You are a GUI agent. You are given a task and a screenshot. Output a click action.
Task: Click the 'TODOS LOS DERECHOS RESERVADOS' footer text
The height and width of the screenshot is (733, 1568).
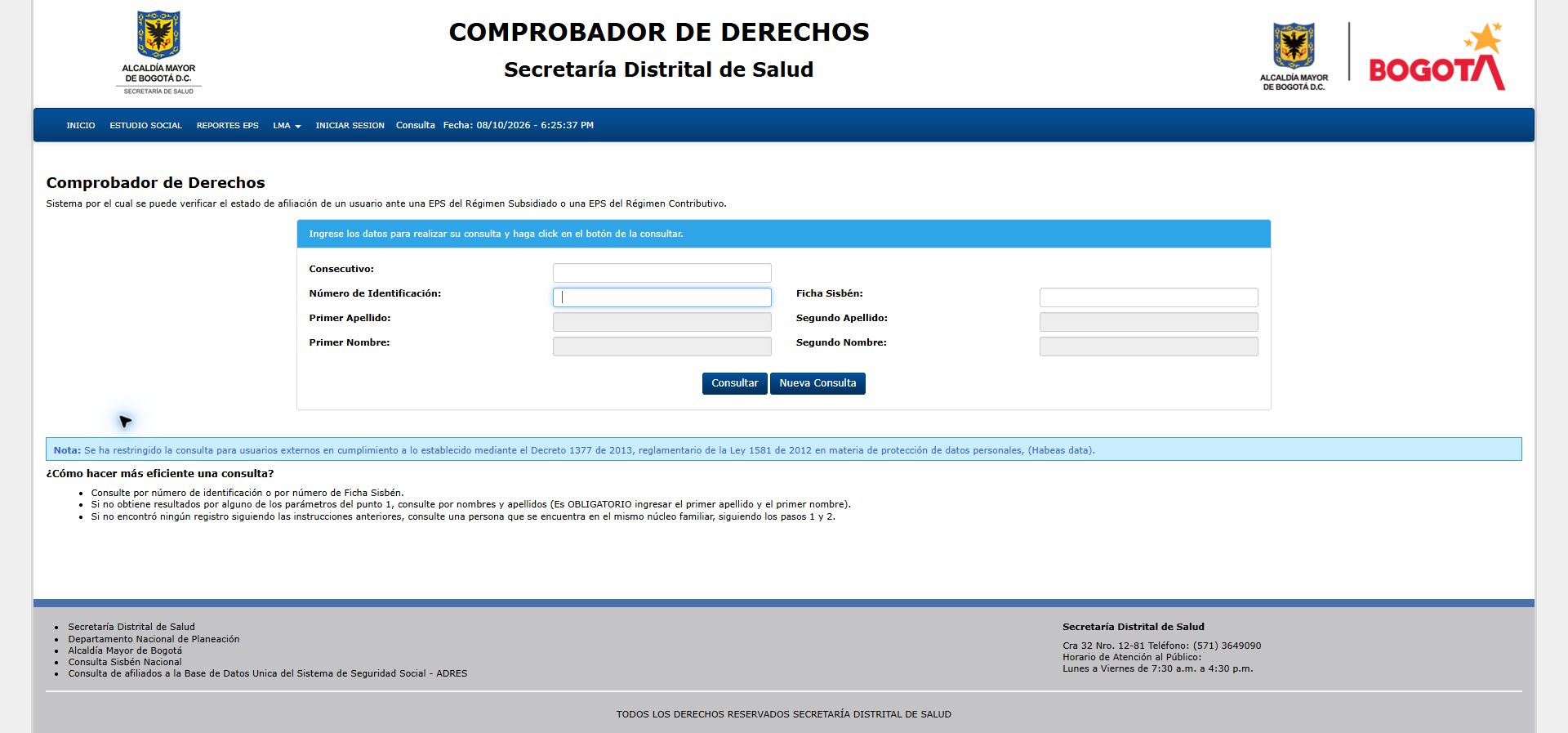tap(784, 714)
